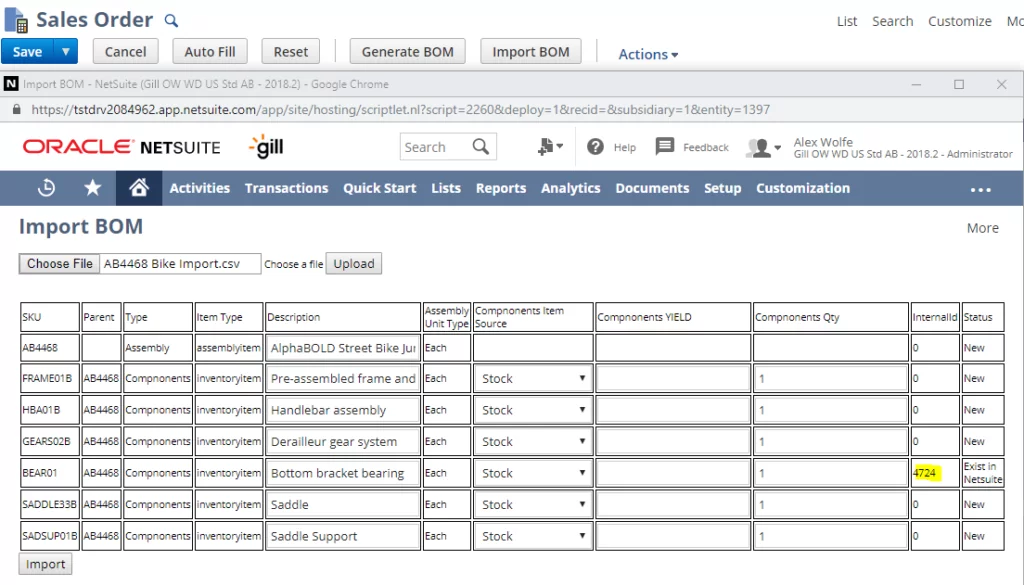Open the user role avatar icon

(x=763, y=148)
